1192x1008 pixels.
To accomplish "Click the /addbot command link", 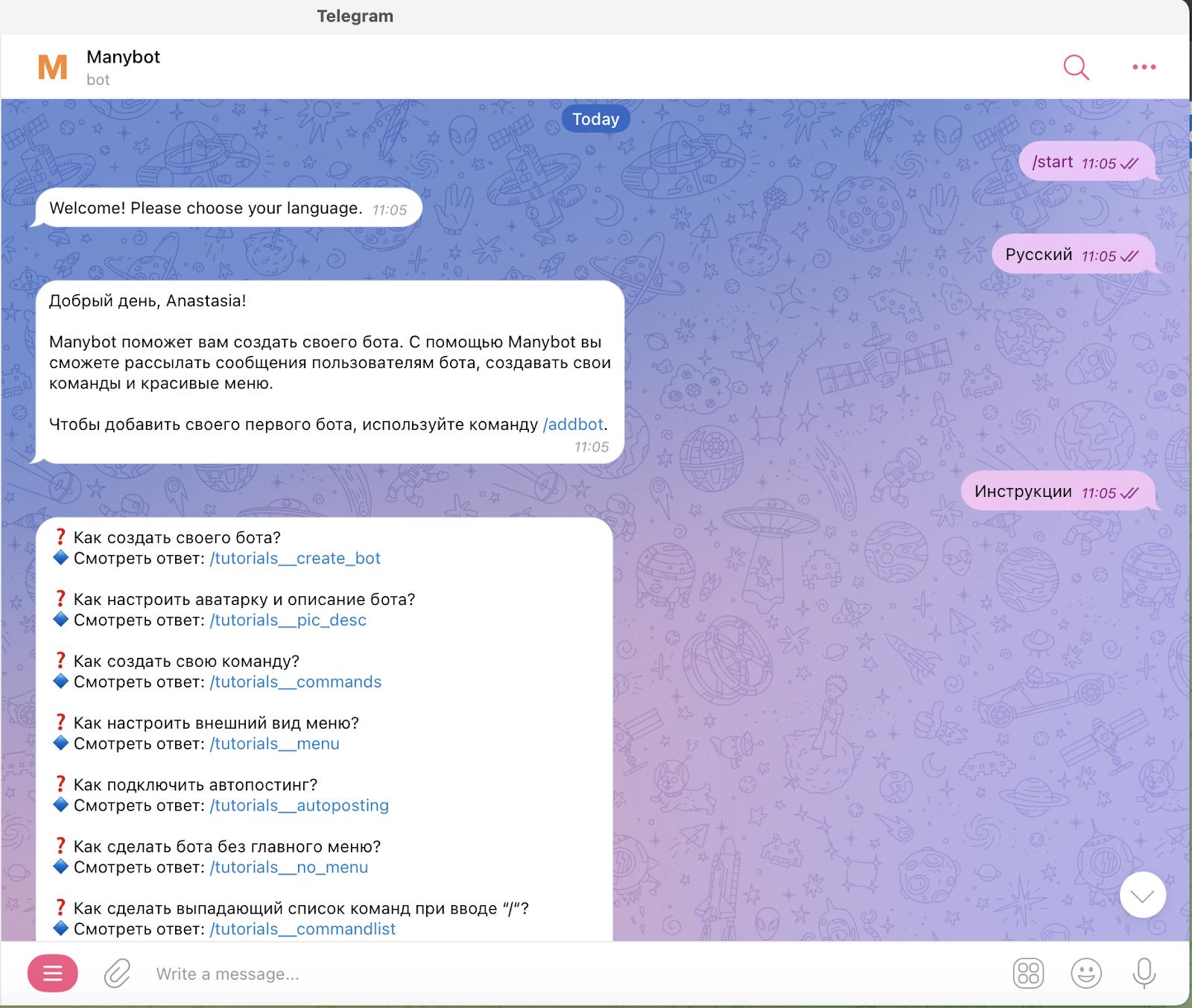I will click(x=573, y=425).
